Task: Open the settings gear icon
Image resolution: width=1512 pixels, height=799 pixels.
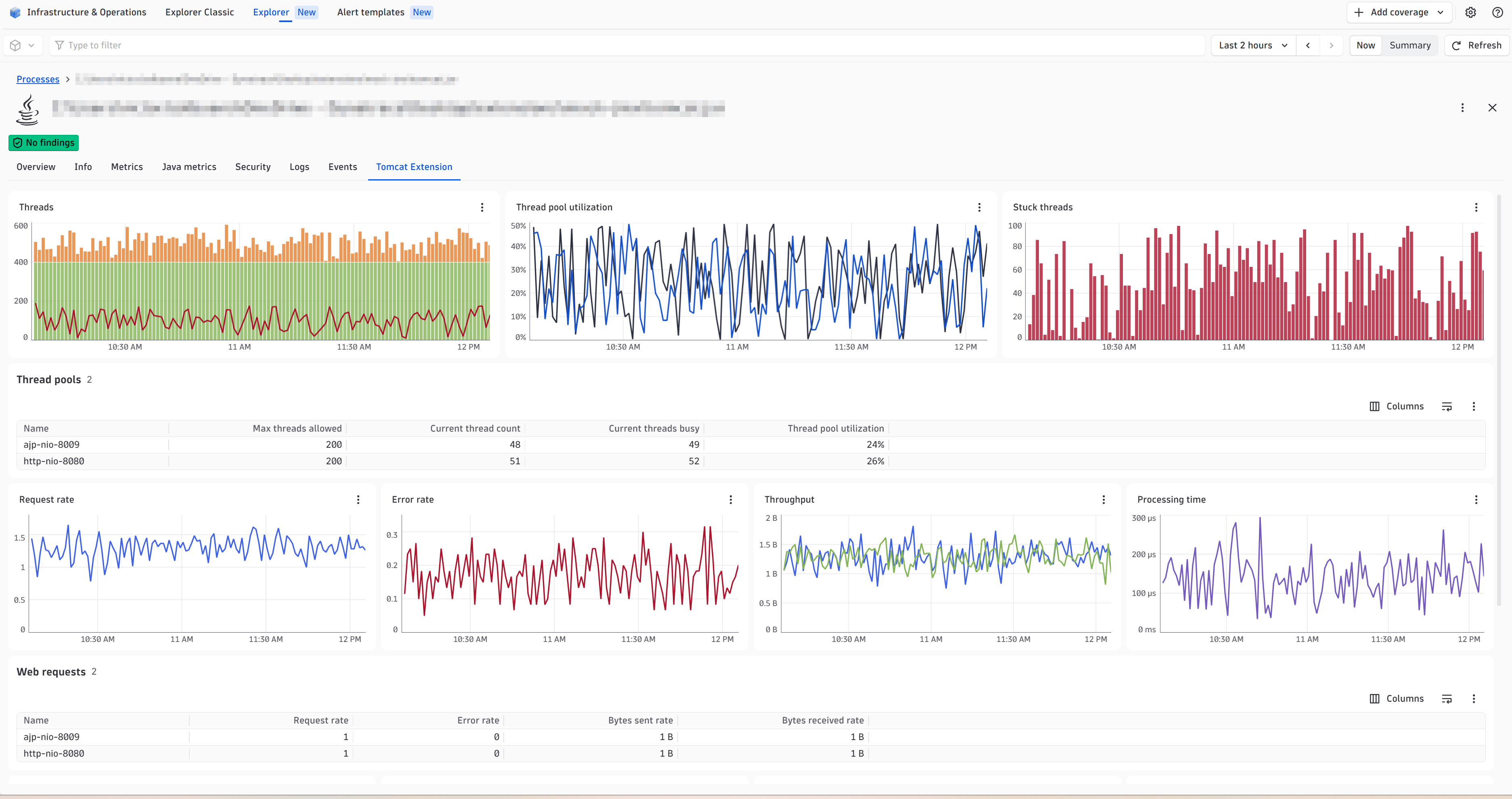Action: [1470, 13]
